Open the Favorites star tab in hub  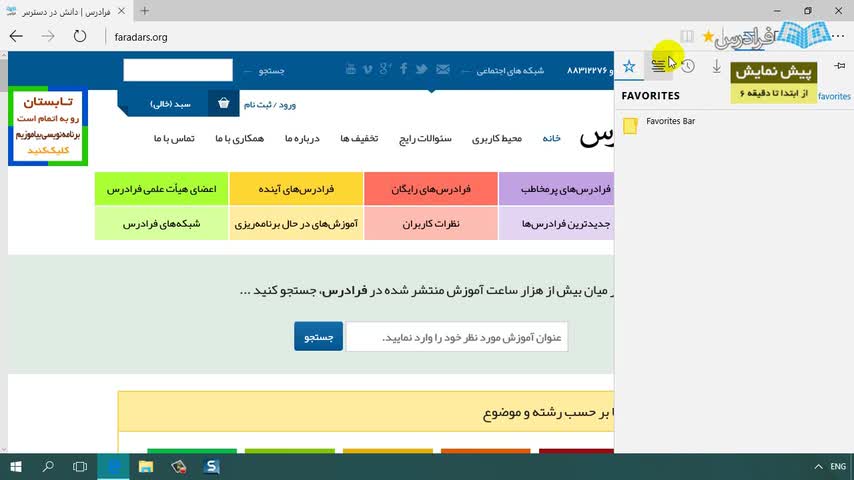629,66
